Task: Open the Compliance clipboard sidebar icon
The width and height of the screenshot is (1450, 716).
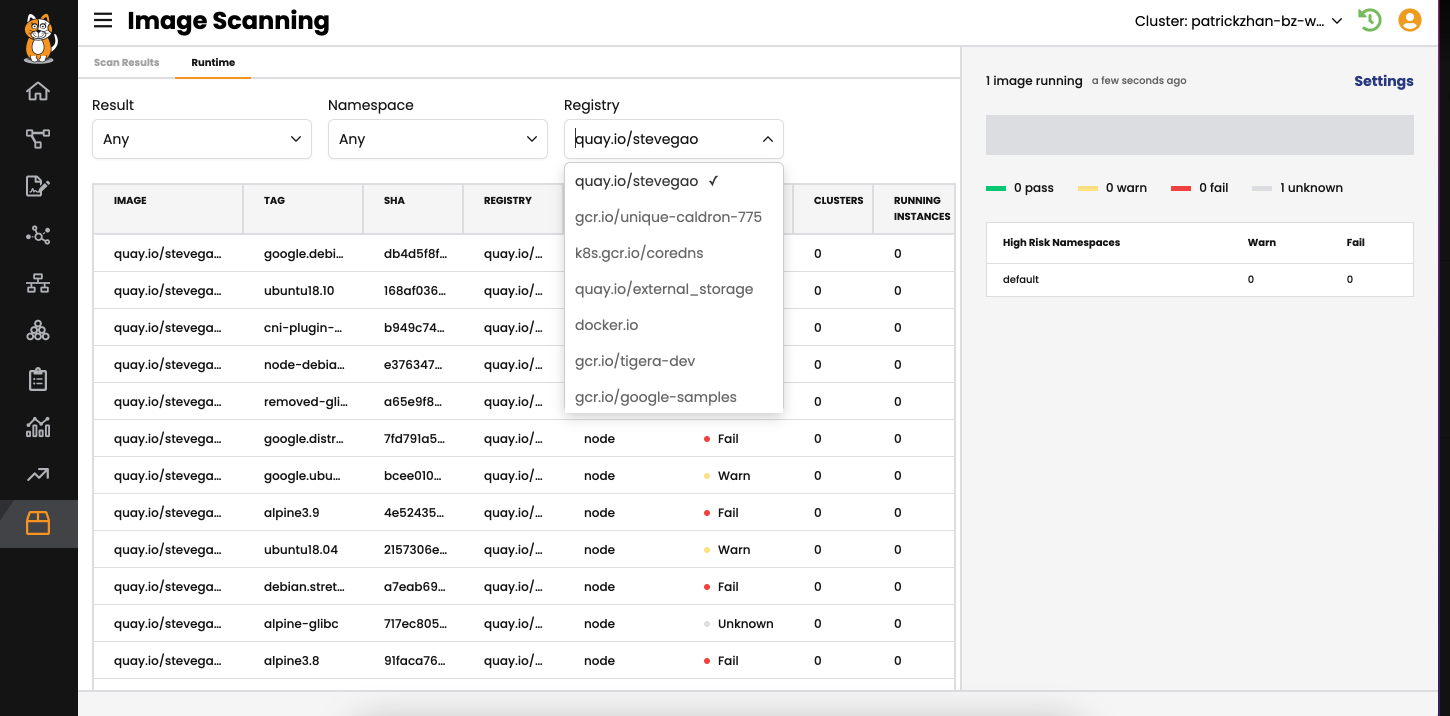Action: pos(38,379)
